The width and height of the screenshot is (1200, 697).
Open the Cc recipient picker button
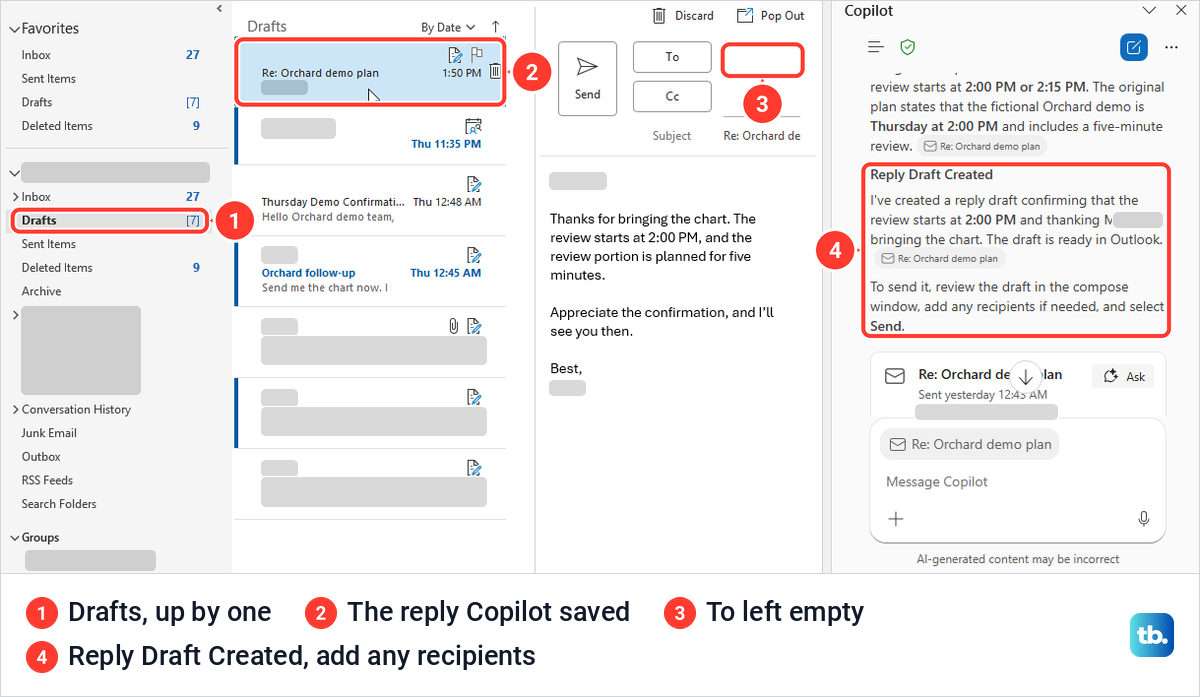[672, 97]
